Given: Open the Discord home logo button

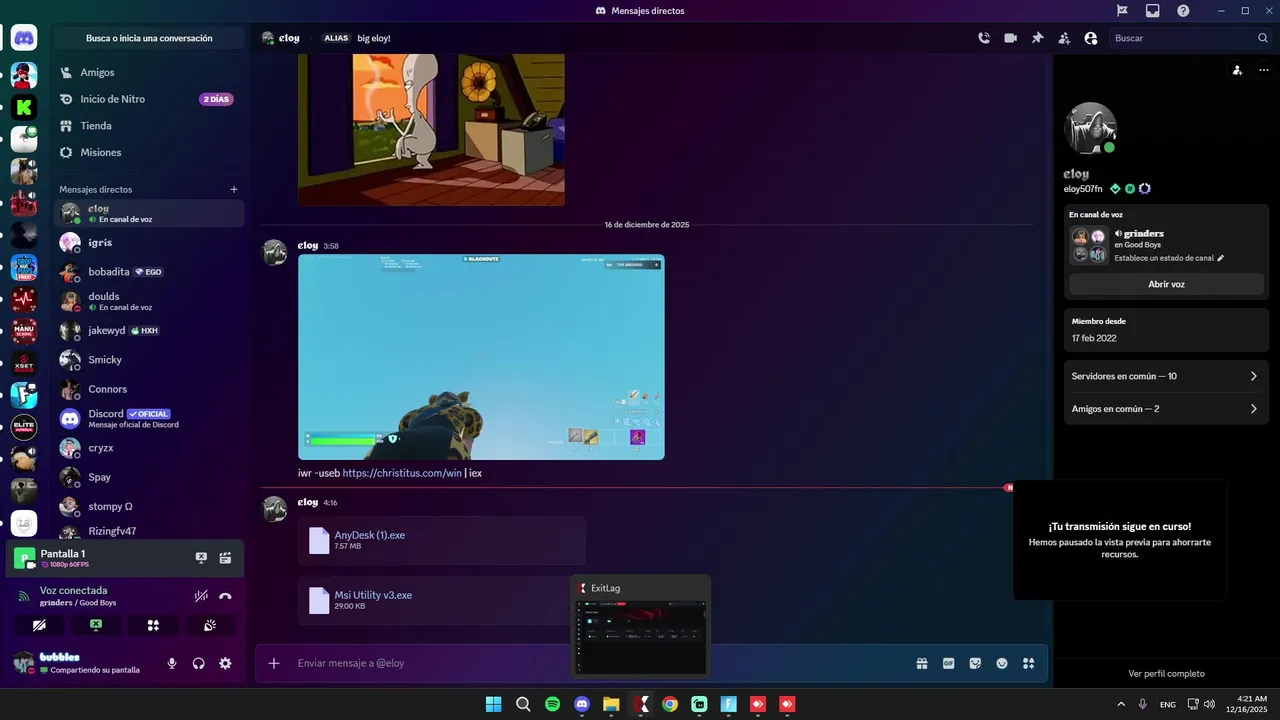Looking at the screenshot, I should point(24,39).
